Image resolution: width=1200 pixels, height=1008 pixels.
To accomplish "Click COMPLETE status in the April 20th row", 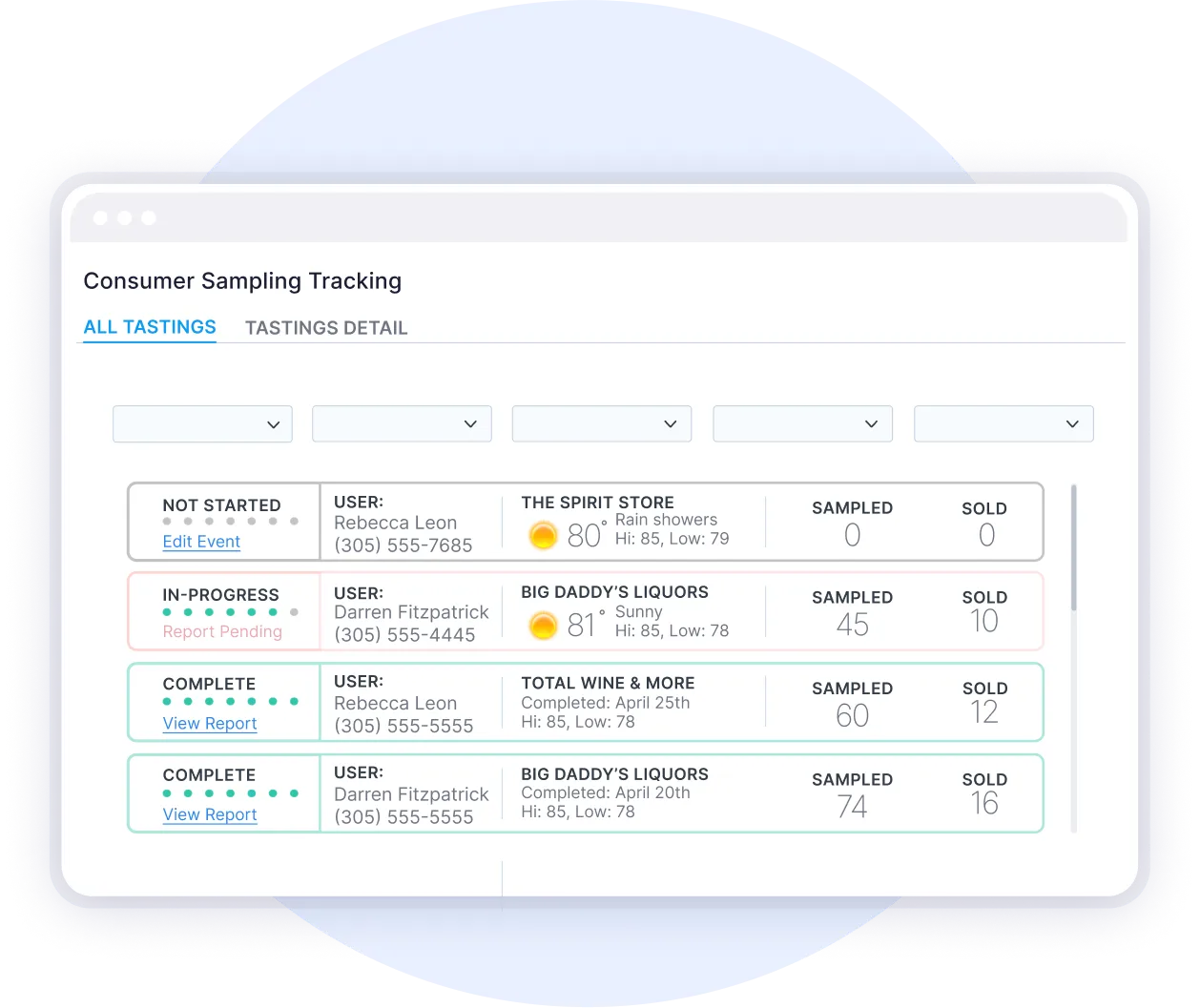I will 209,775.
